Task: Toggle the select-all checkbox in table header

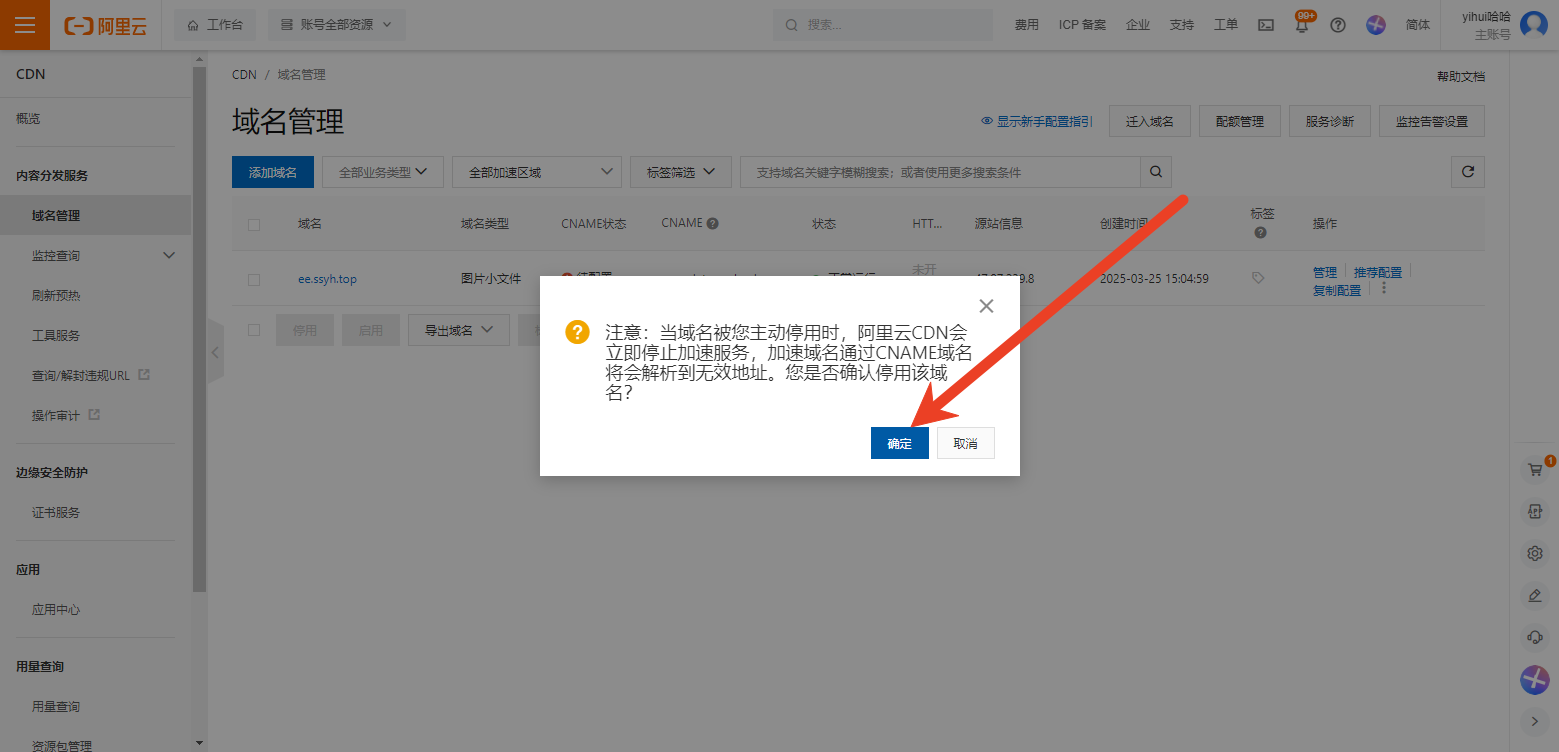Action: 254,224
